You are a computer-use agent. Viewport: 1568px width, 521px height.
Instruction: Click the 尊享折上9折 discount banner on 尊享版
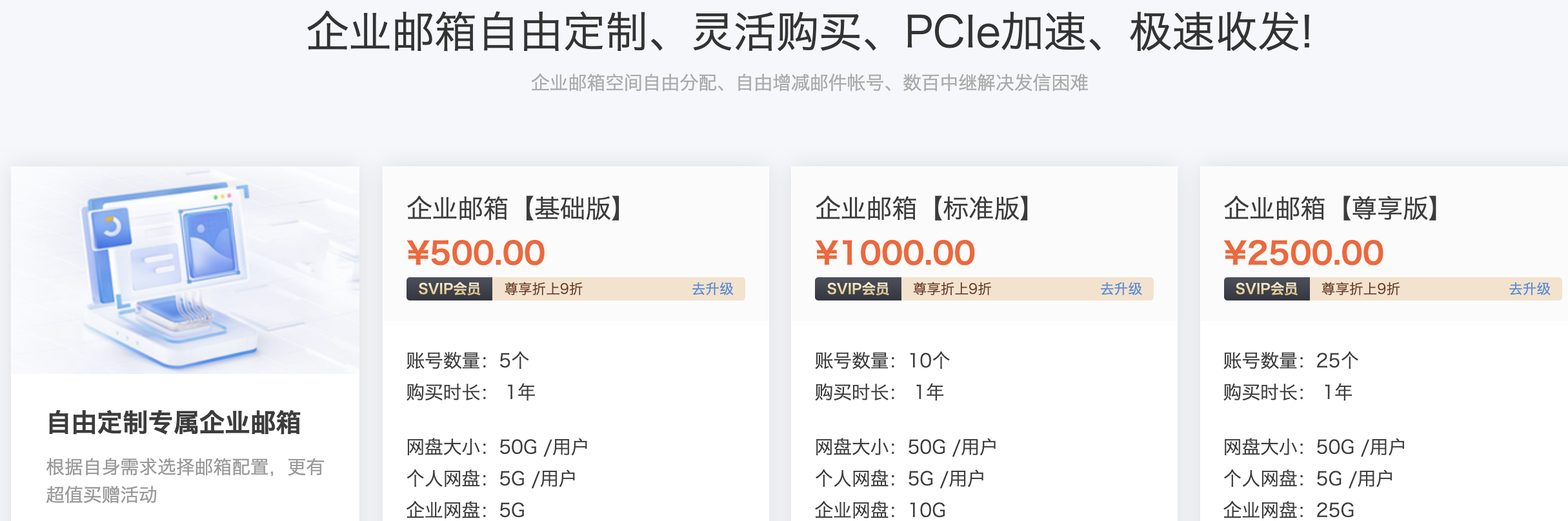1360,290
